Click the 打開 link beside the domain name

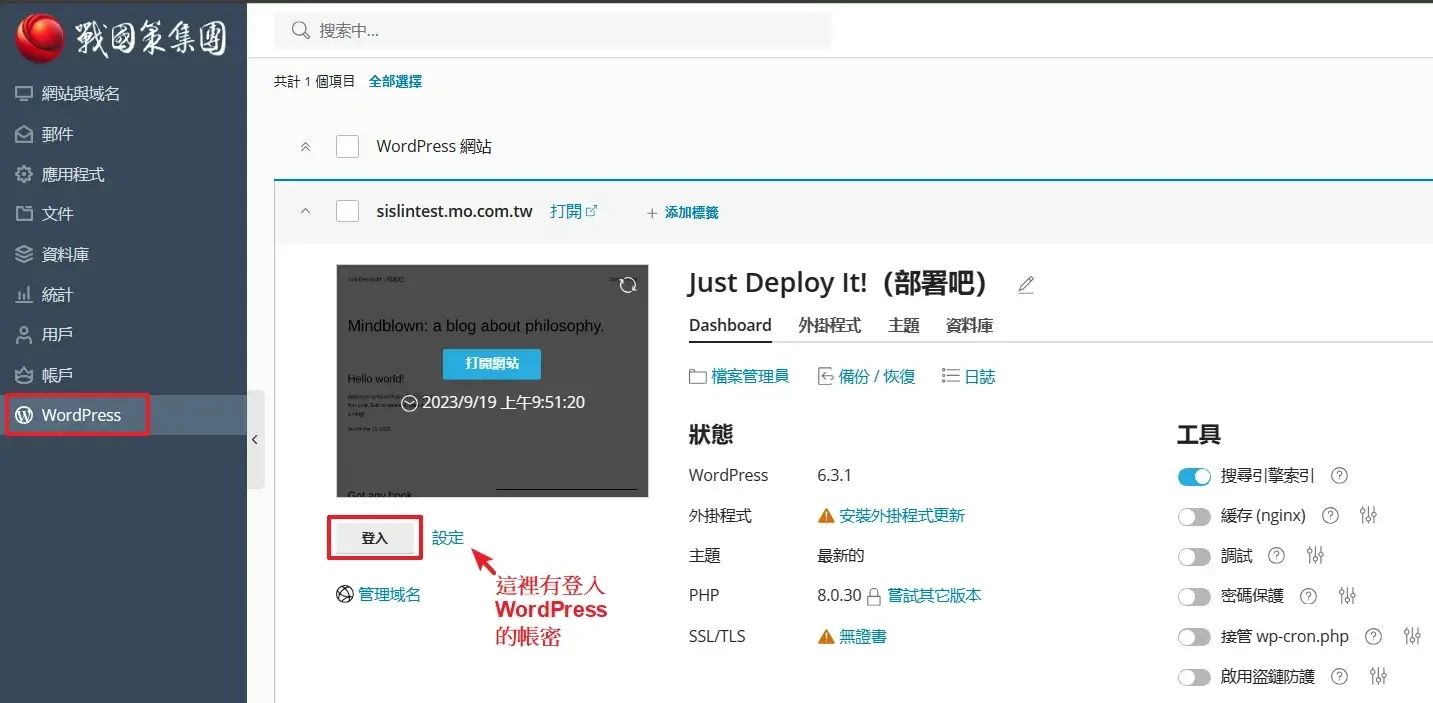(x=573, y=212)
